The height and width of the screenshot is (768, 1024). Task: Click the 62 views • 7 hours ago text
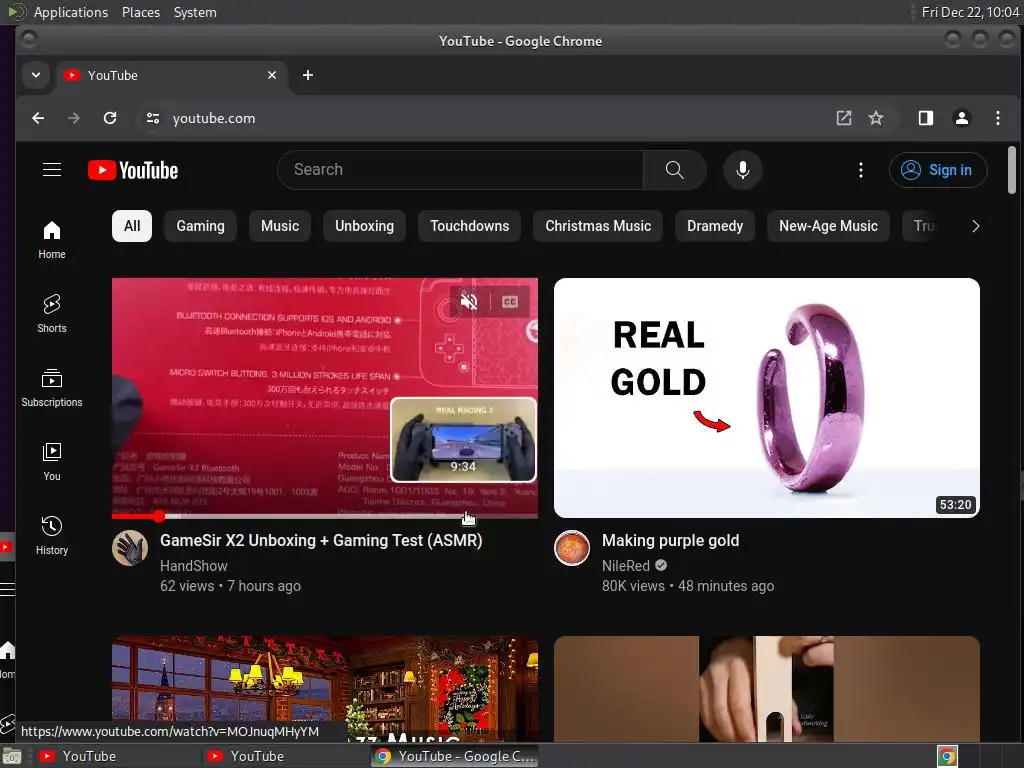tap(231, 586)
